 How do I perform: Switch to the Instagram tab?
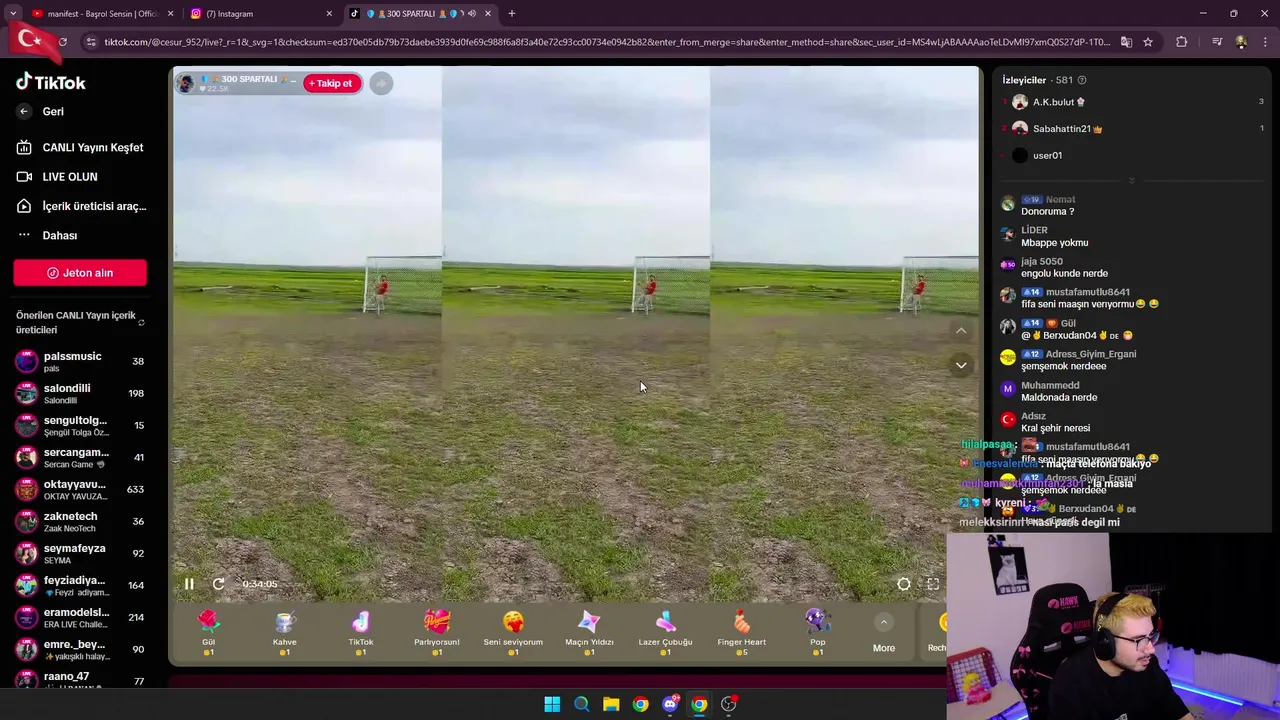coord(260,14)
